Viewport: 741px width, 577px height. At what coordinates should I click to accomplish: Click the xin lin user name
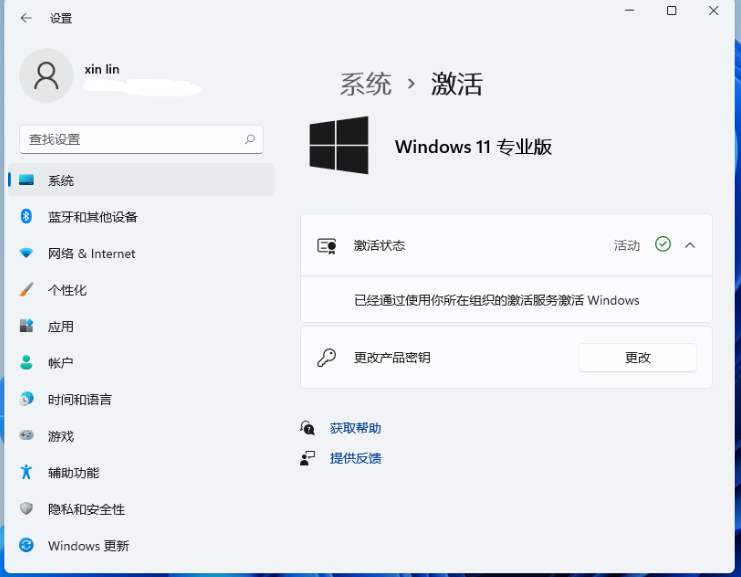pyautogui.click(x=102, y=69)
